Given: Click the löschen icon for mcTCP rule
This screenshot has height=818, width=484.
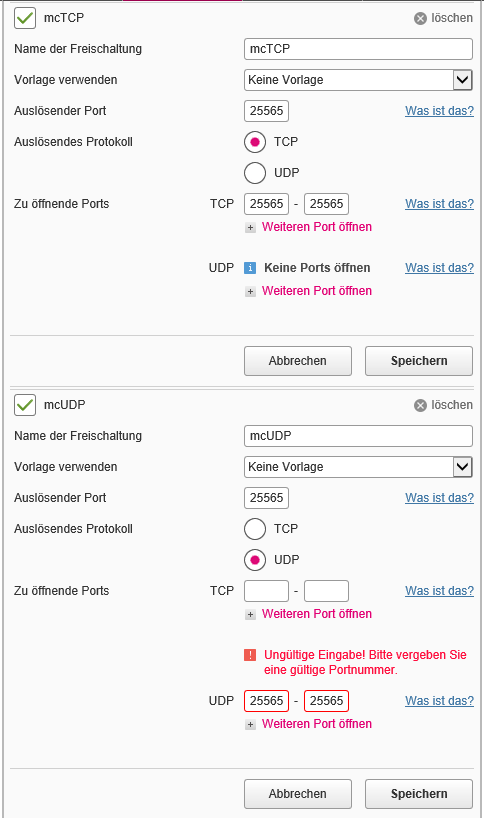Looking at the screenshot, I should [420, 19].
